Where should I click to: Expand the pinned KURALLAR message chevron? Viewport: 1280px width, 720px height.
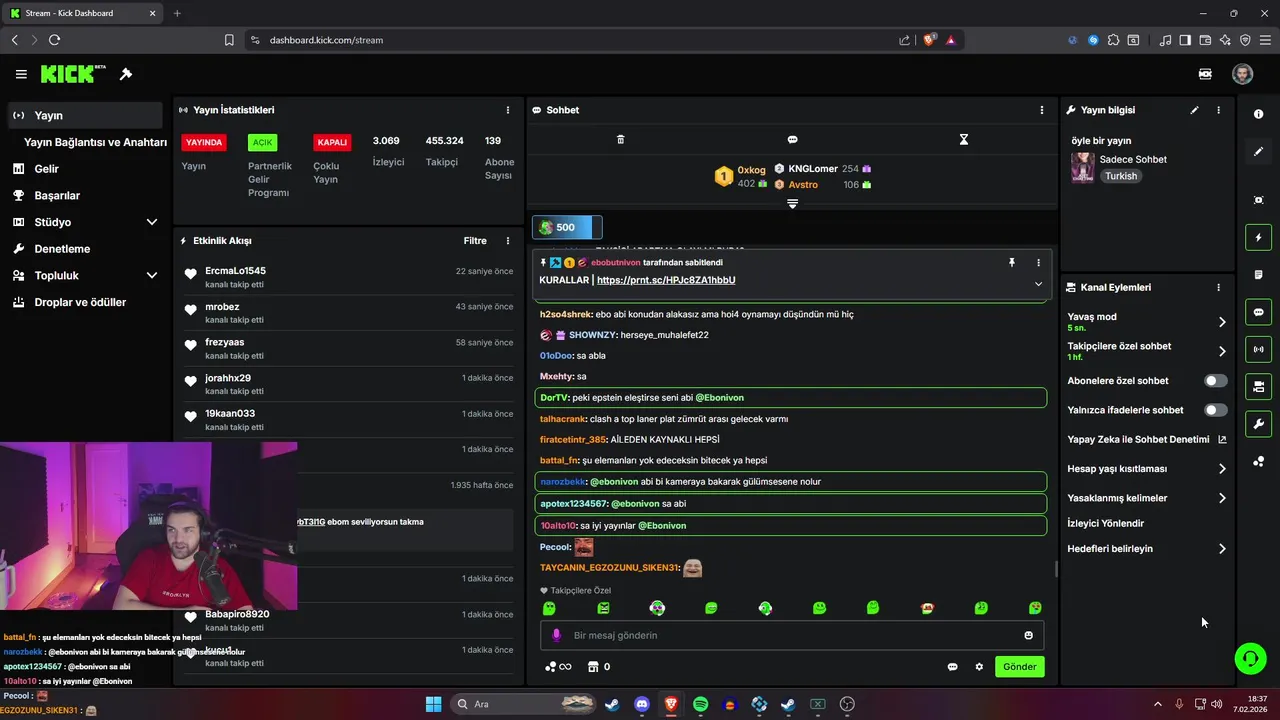1038,284
